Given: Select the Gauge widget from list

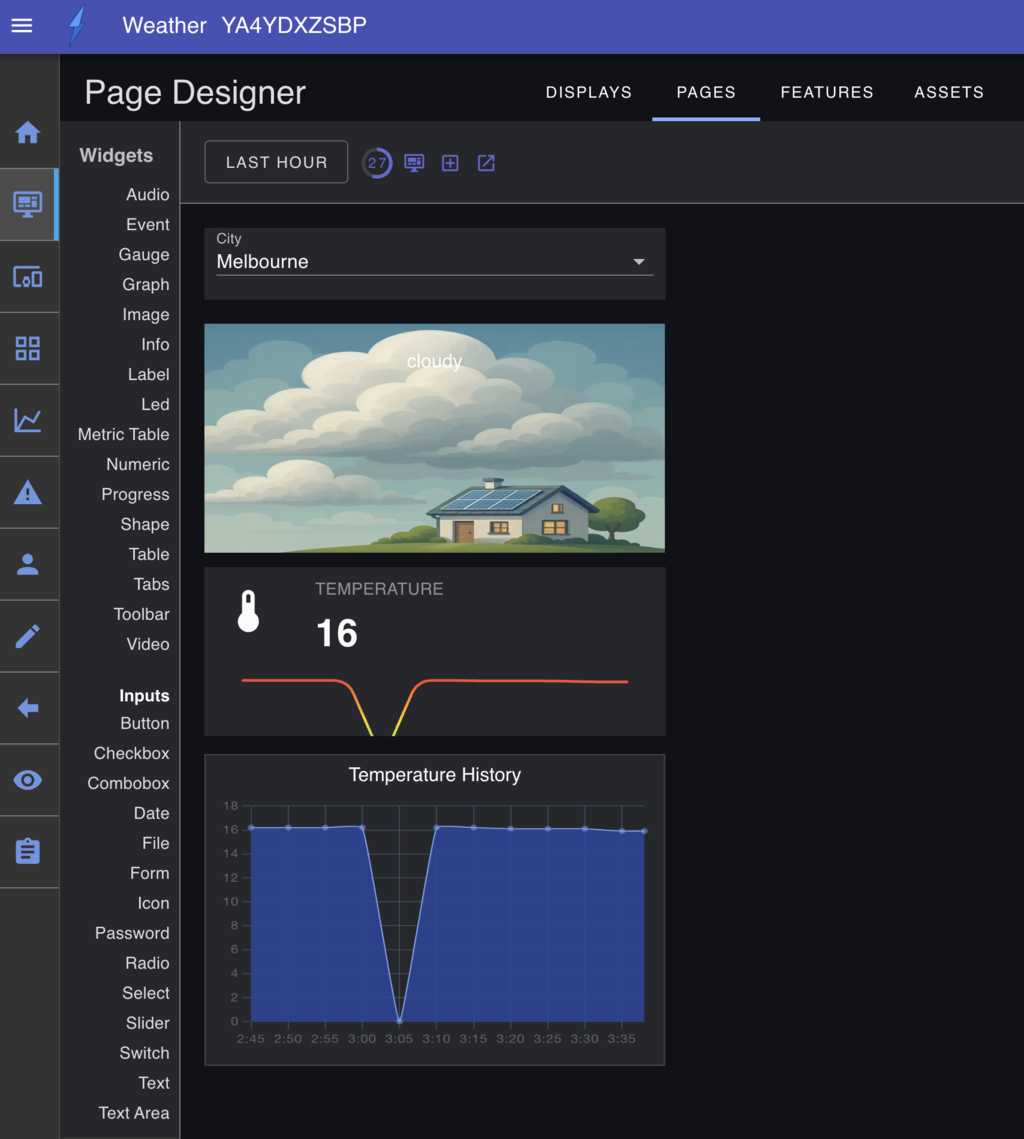Looking at the screenshot, I should (144, 255).
